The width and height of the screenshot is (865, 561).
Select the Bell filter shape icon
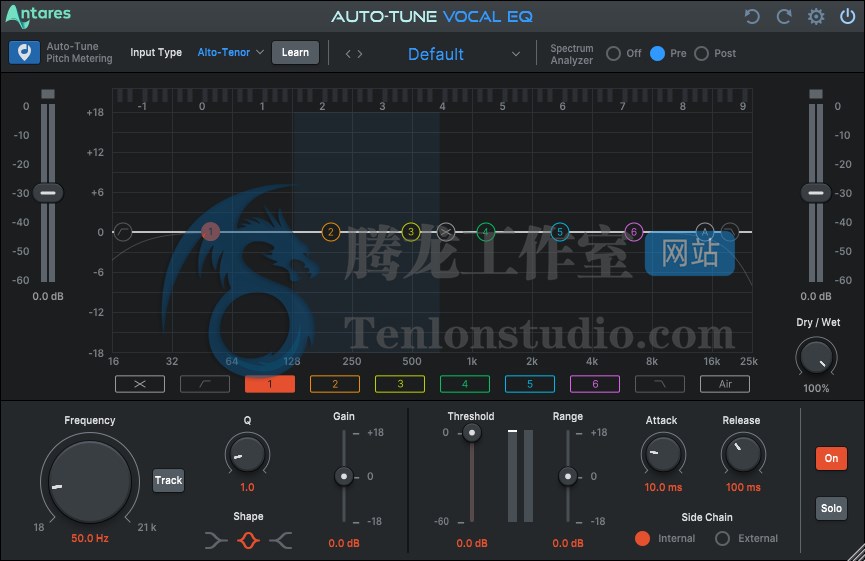pos(248,541)
